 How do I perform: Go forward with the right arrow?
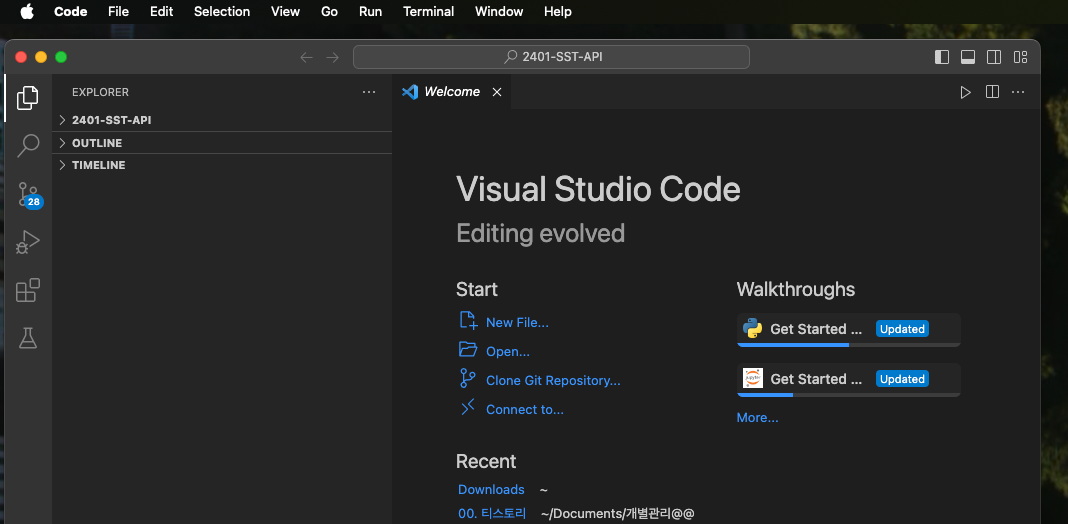pyautogui.click(x=332, y=57)
